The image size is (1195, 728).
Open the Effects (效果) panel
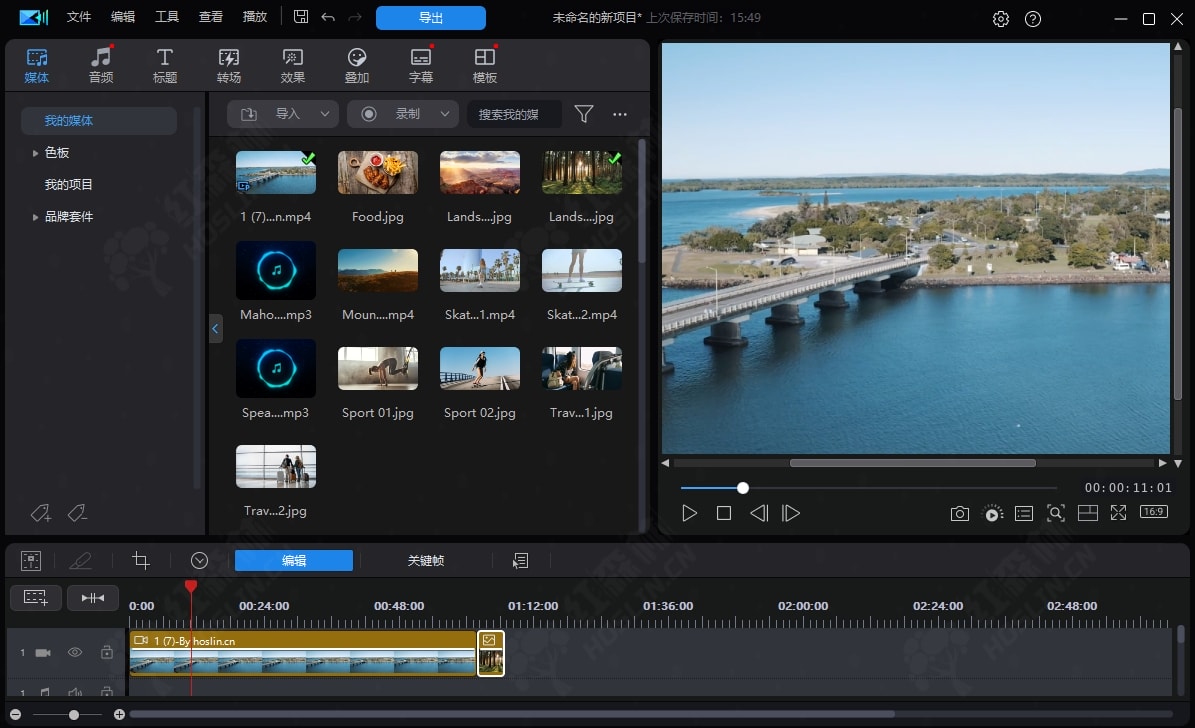point(293,65)
